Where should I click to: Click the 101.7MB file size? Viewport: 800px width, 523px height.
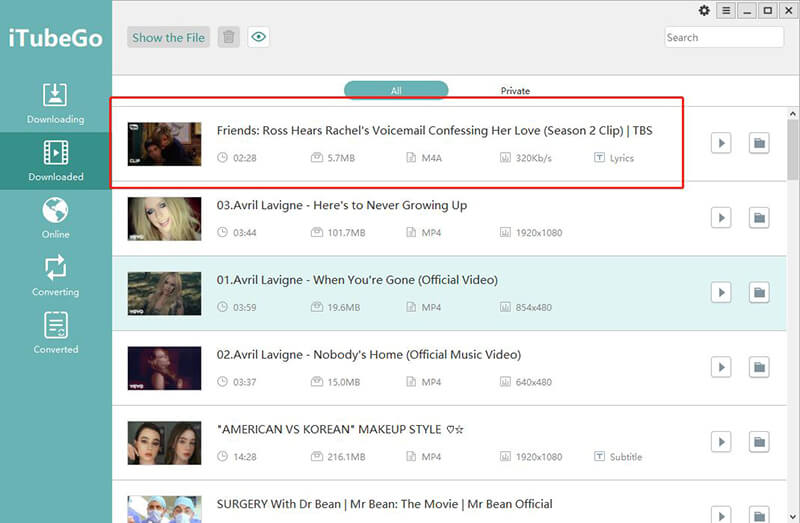pyautogui.click(x=346, y=233)
